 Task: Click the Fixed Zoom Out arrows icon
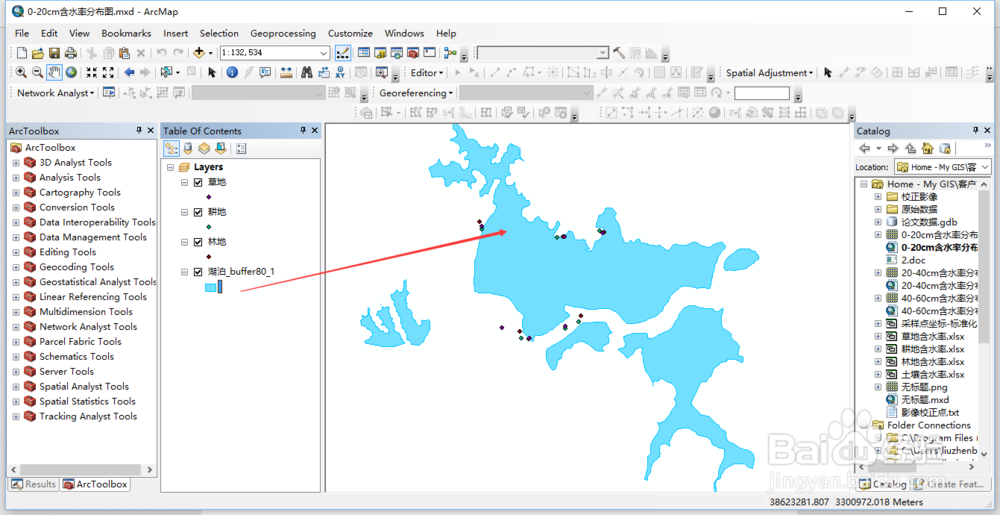108,73
